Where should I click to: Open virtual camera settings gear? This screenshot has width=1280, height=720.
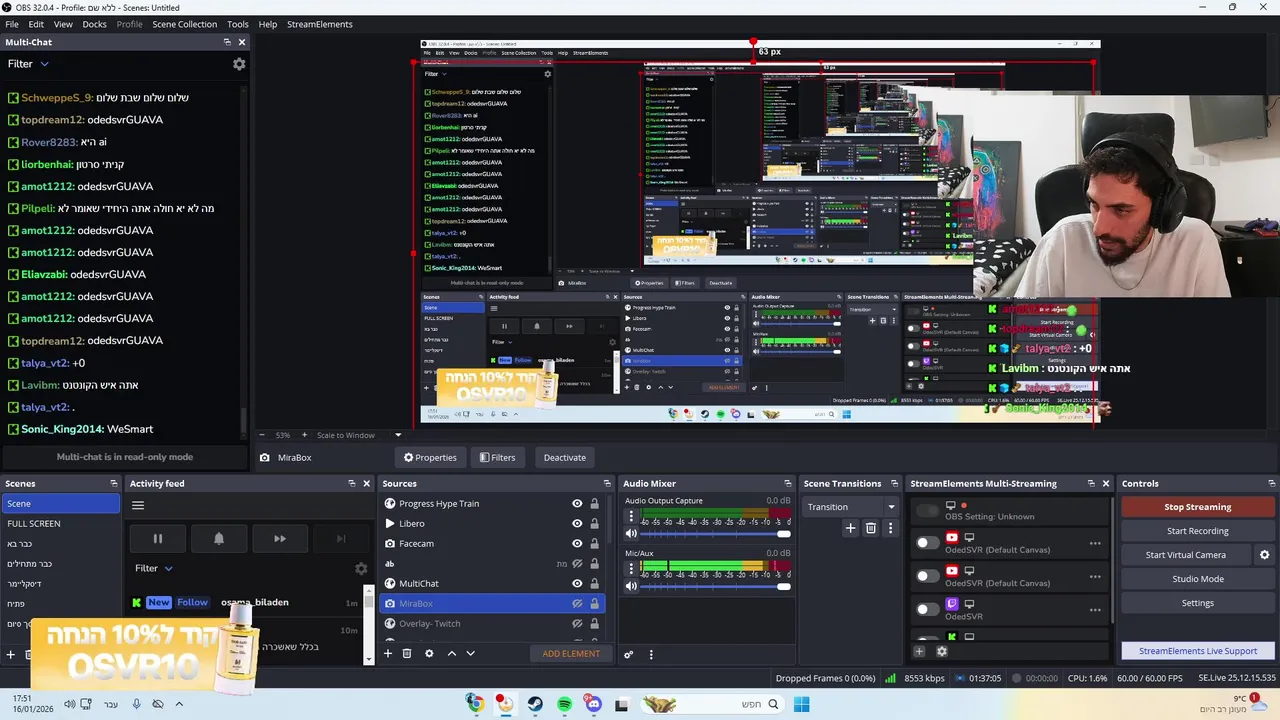(x=1264, y=555)
